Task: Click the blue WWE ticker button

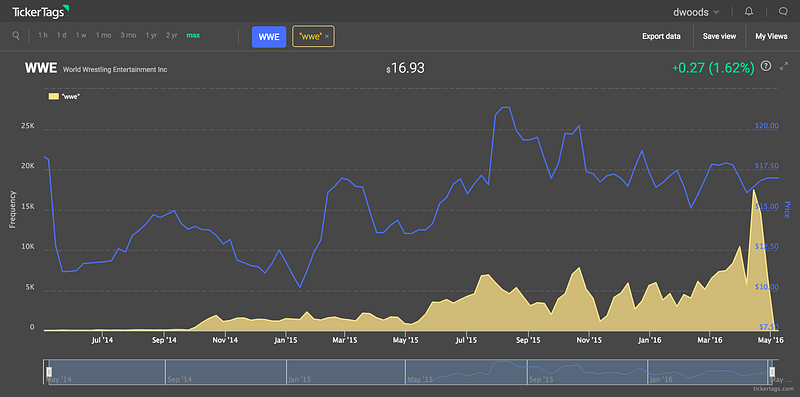Action: 269,37
